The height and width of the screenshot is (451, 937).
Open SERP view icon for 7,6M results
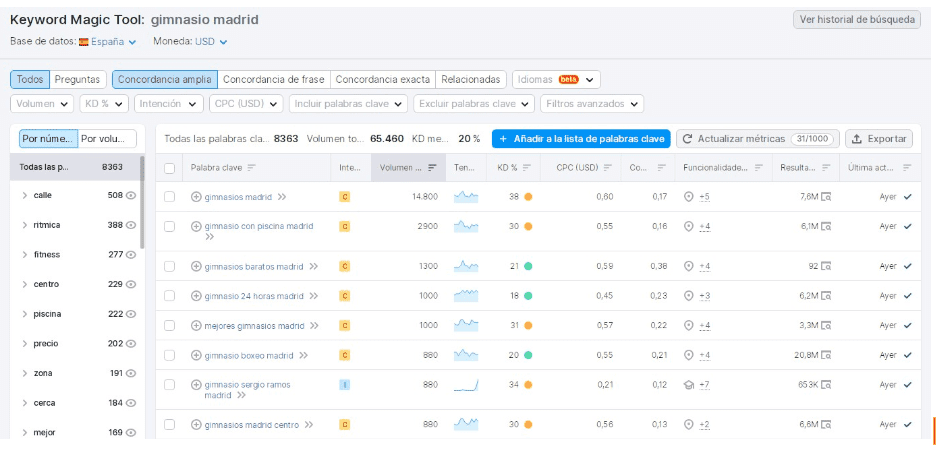click(826, 197)
